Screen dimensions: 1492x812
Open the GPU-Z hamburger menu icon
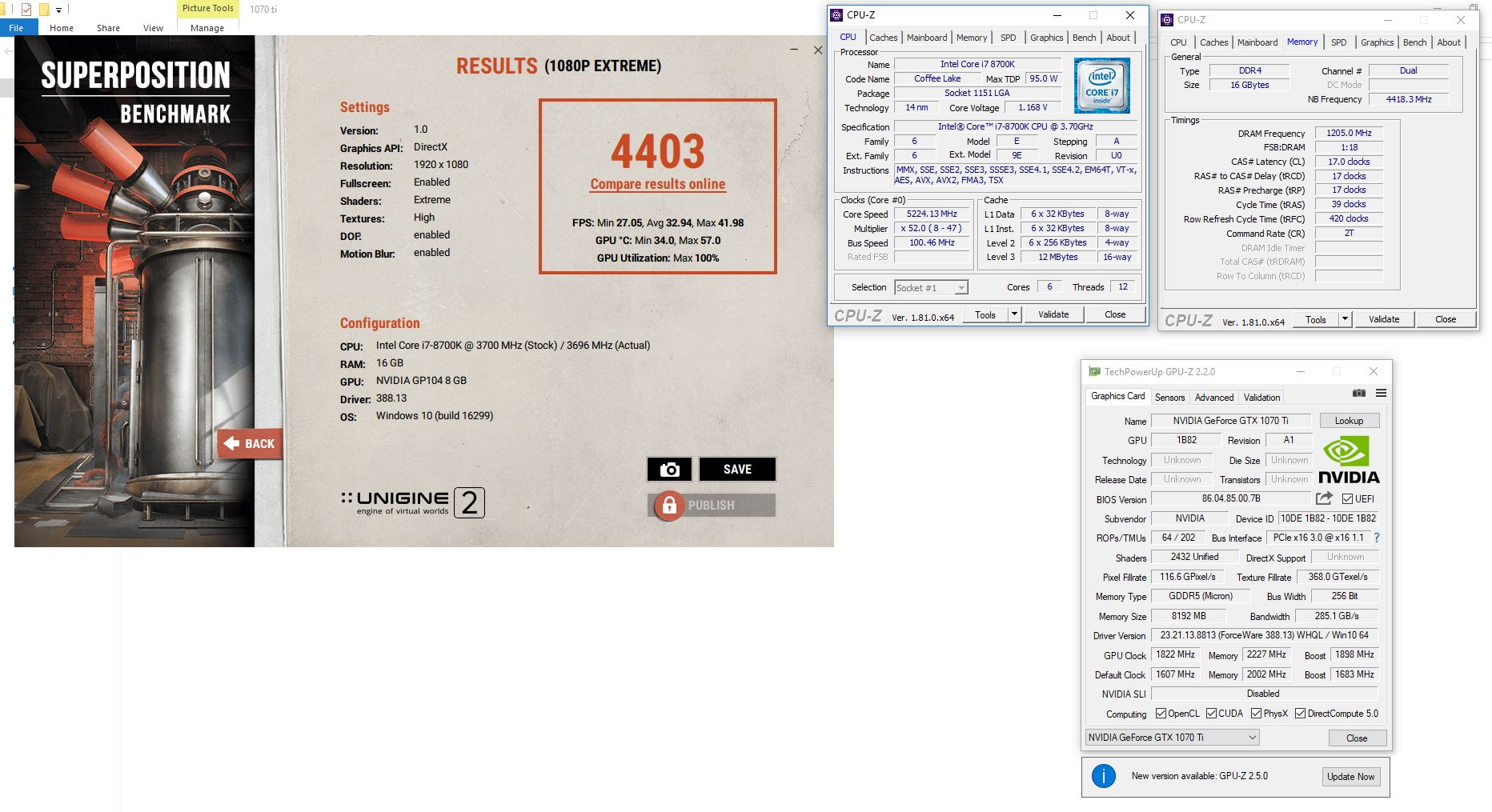tap(1381, 393)
